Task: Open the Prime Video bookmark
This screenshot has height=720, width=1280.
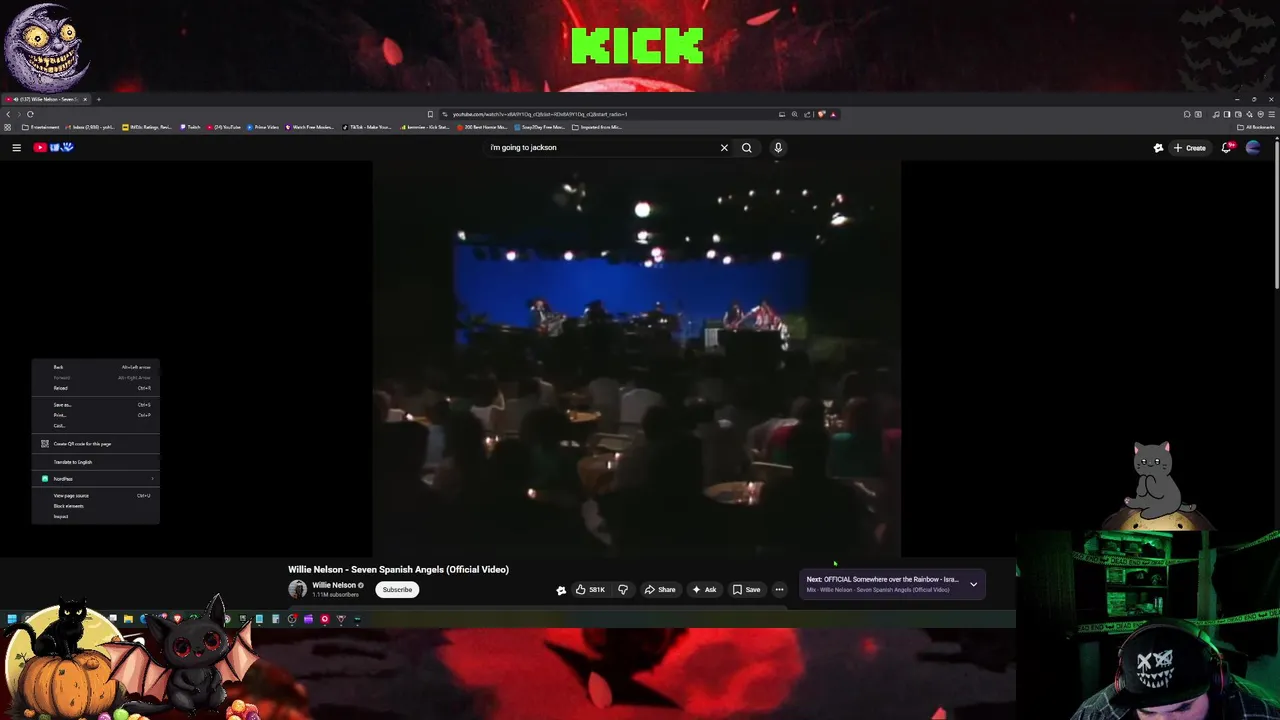Action: point(263,127)
